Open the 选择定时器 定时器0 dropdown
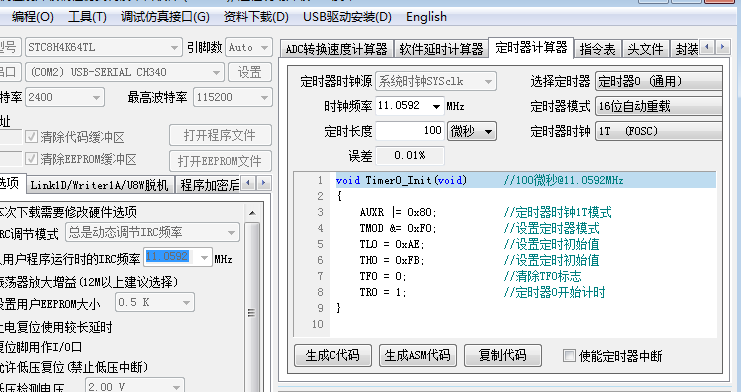This screenshot has width=741, height=392. pyautogui.click(x=659, y=81)
